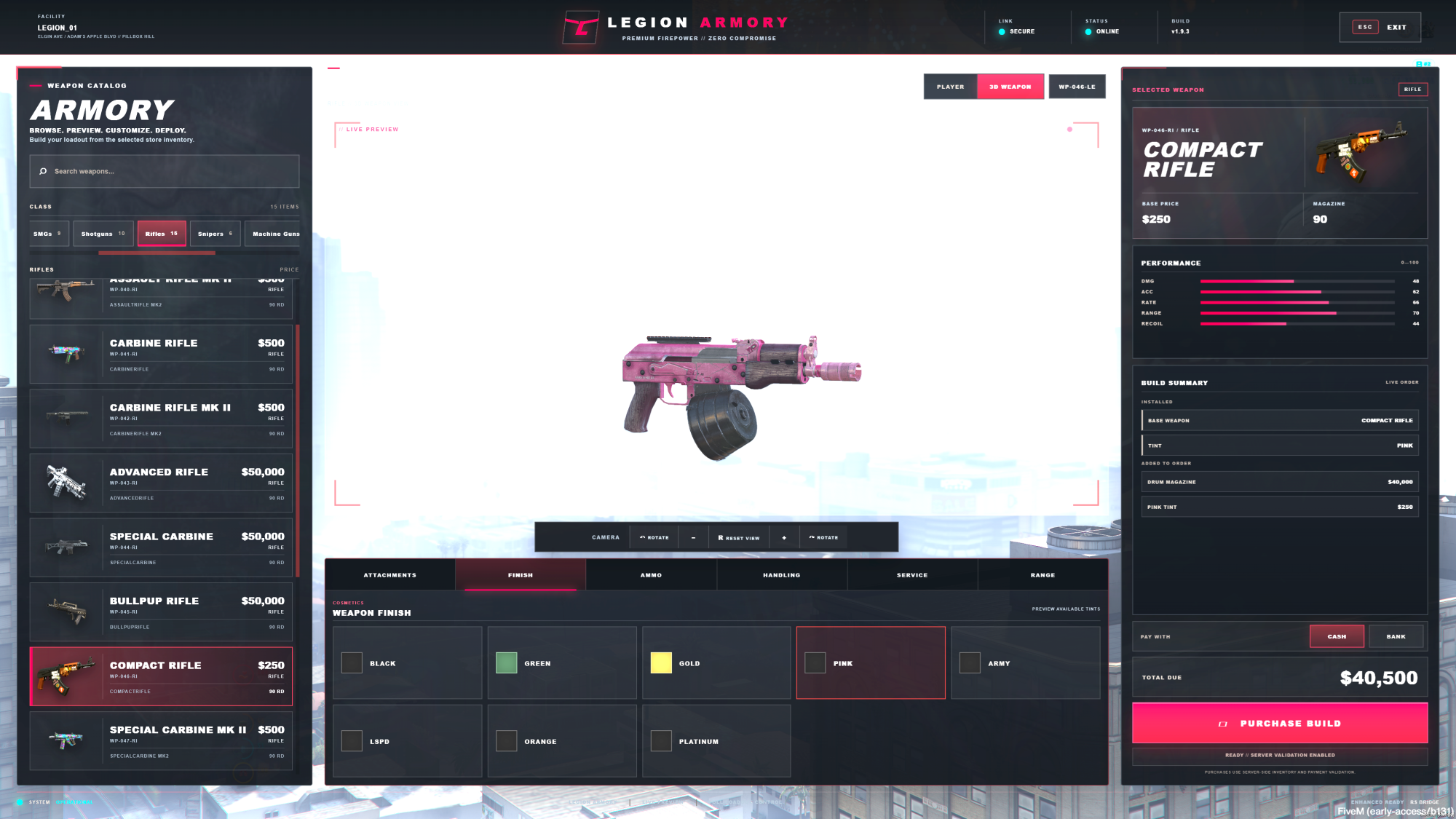Filter by Rifles class
1456x819 pixels.
click(x=162, y=234)
